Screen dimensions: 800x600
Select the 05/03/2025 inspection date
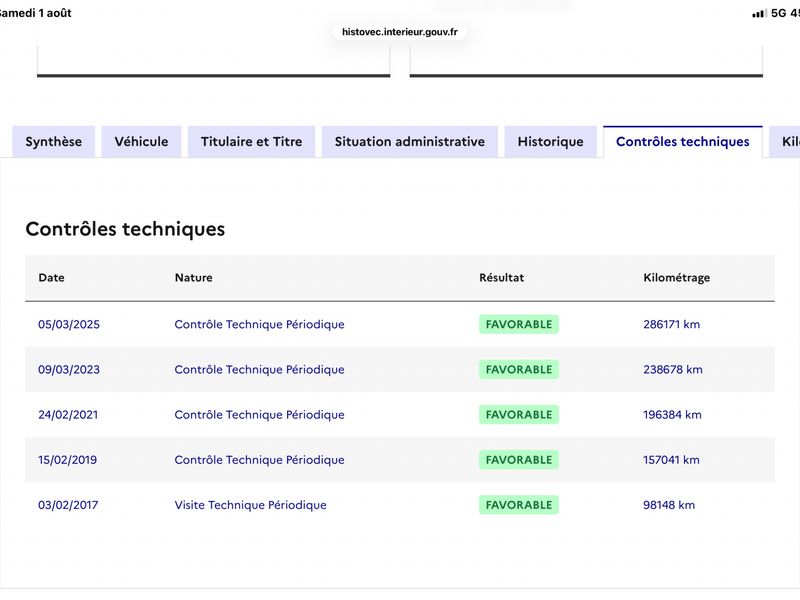69,324
